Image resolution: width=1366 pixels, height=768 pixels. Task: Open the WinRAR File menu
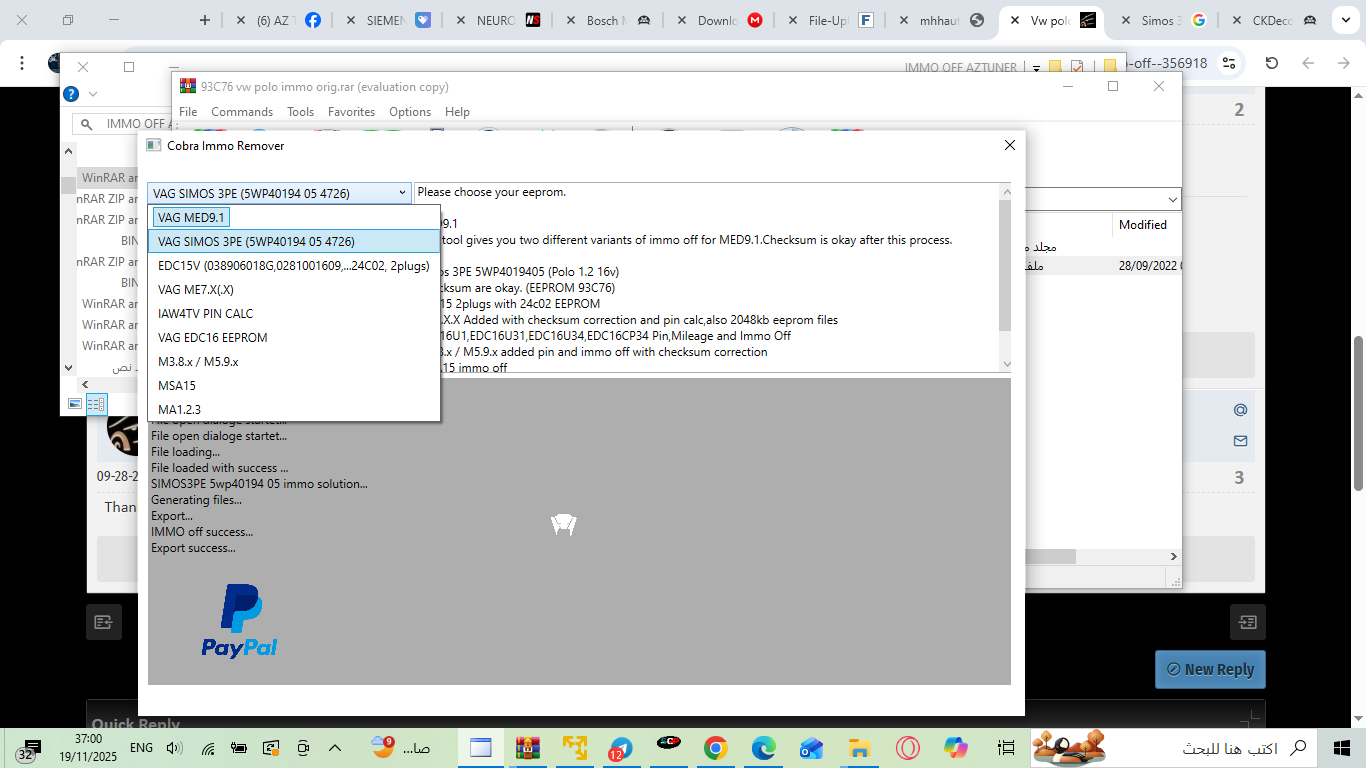pos(188,112)
